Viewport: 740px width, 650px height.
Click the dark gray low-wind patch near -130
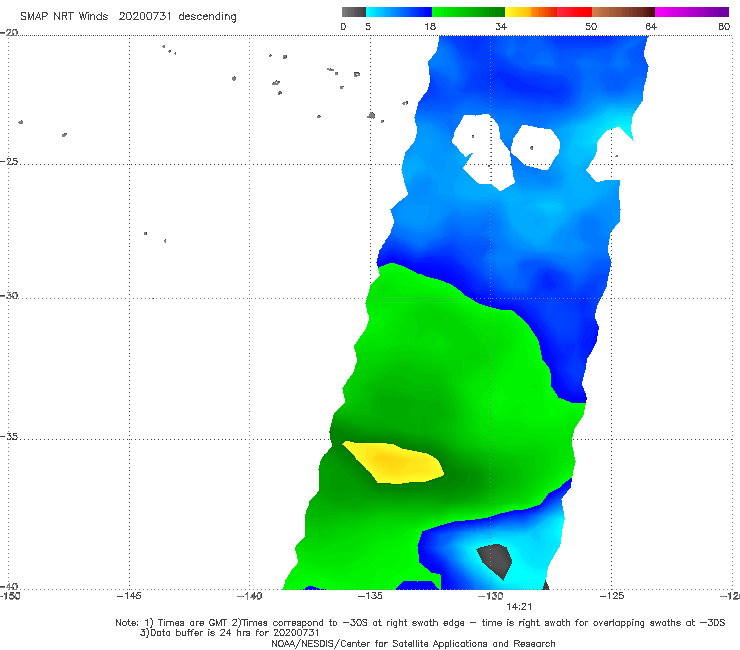[495, 561]
